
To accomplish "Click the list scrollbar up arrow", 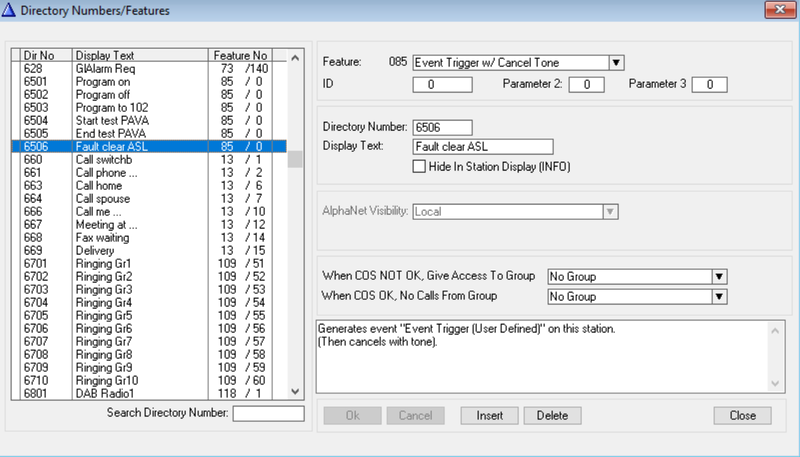I will [295, 58].
